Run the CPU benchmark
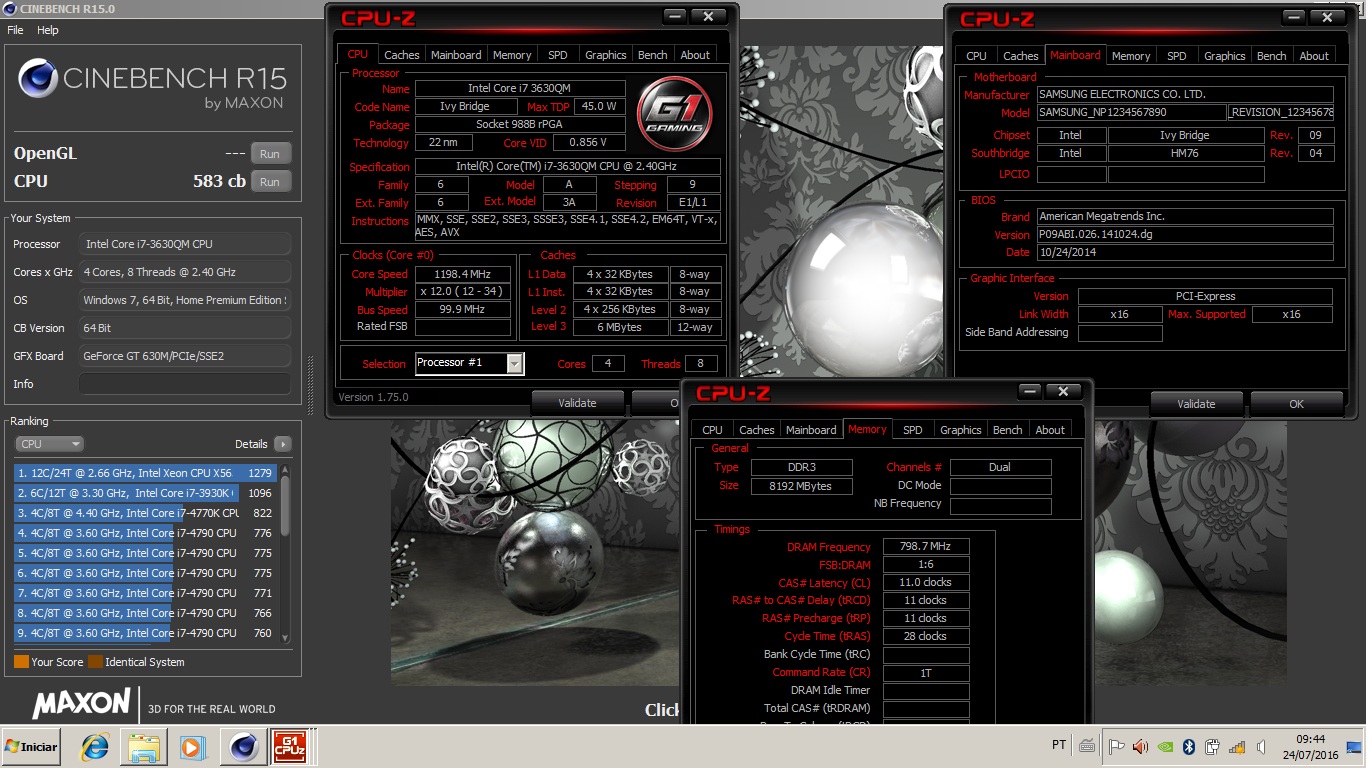Image resolution: width=1366 pixels, height=768 pixels. (x=270, y=182)
